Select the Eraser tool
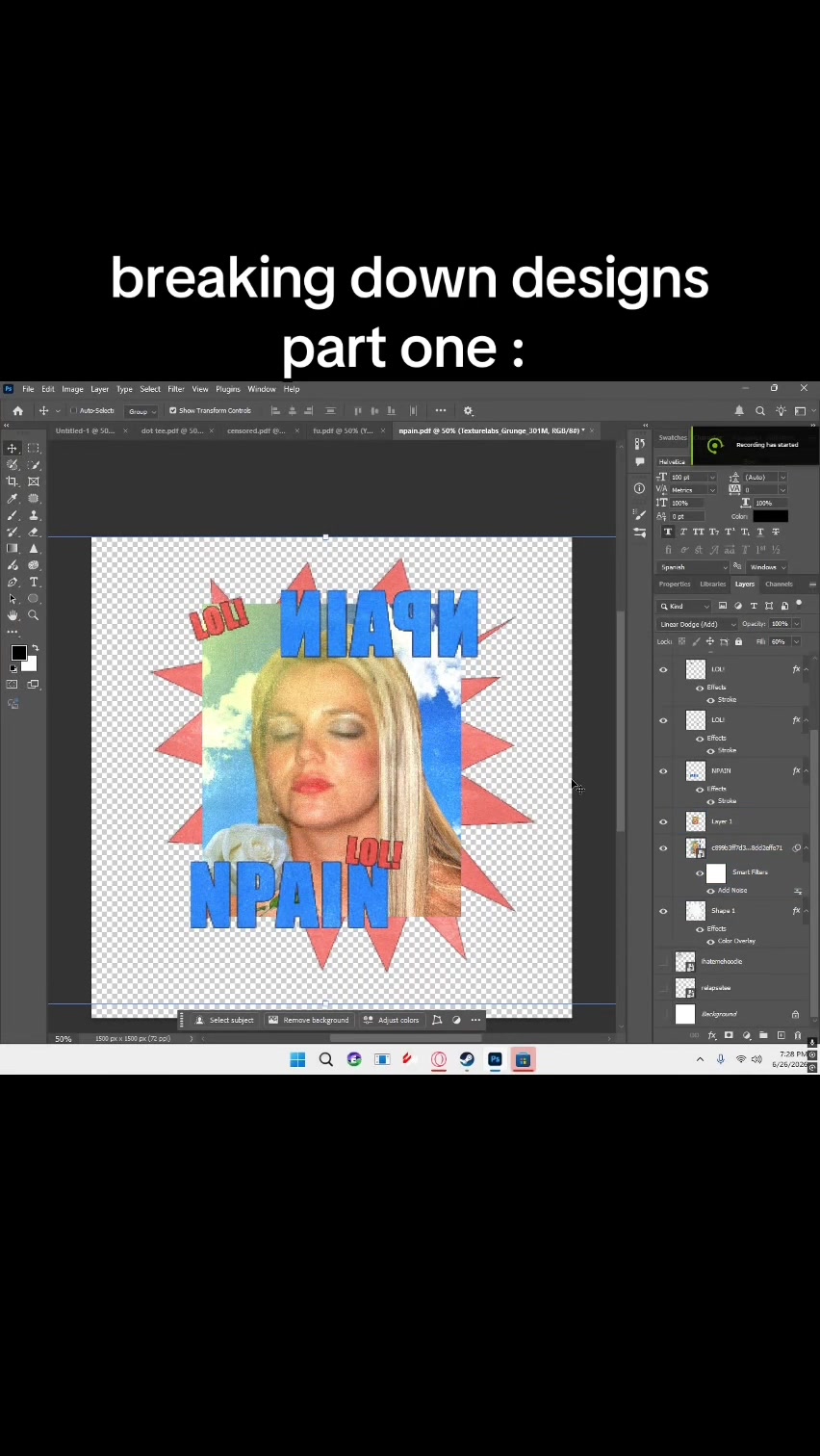Viewport: 820px width, 1456px height. [34, 532]
